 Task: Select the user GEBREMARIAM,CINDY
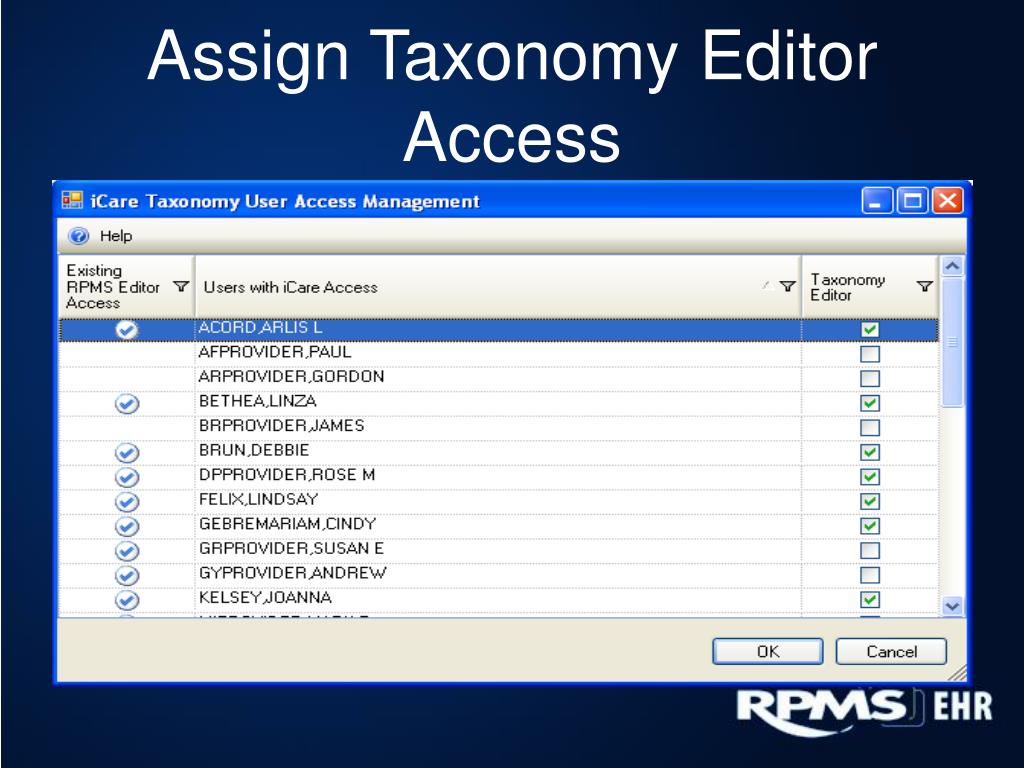[x=287, y=524]
